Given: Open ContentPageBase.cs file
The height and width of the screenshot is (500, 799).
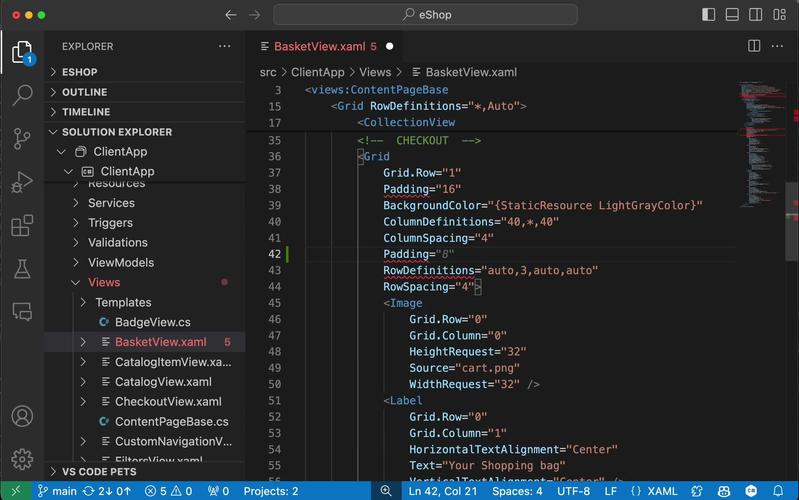Looking at the screenshot, I should [x=145, y=422].
